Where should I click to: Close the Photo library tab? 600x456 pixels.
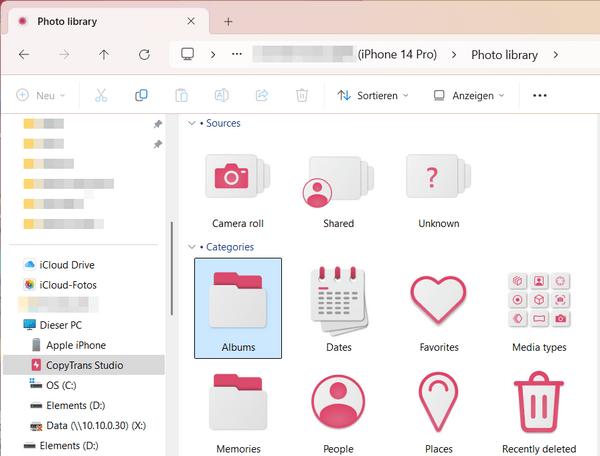191,21
